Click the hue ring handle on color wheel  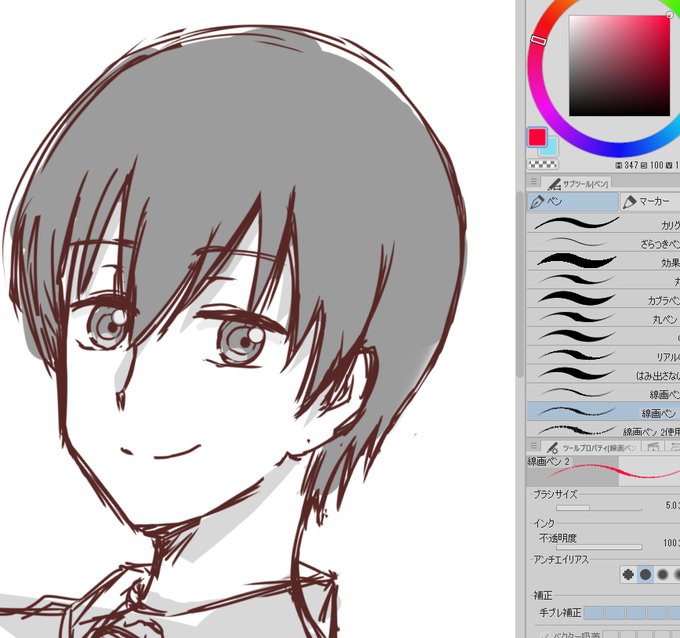coord(538,40)
